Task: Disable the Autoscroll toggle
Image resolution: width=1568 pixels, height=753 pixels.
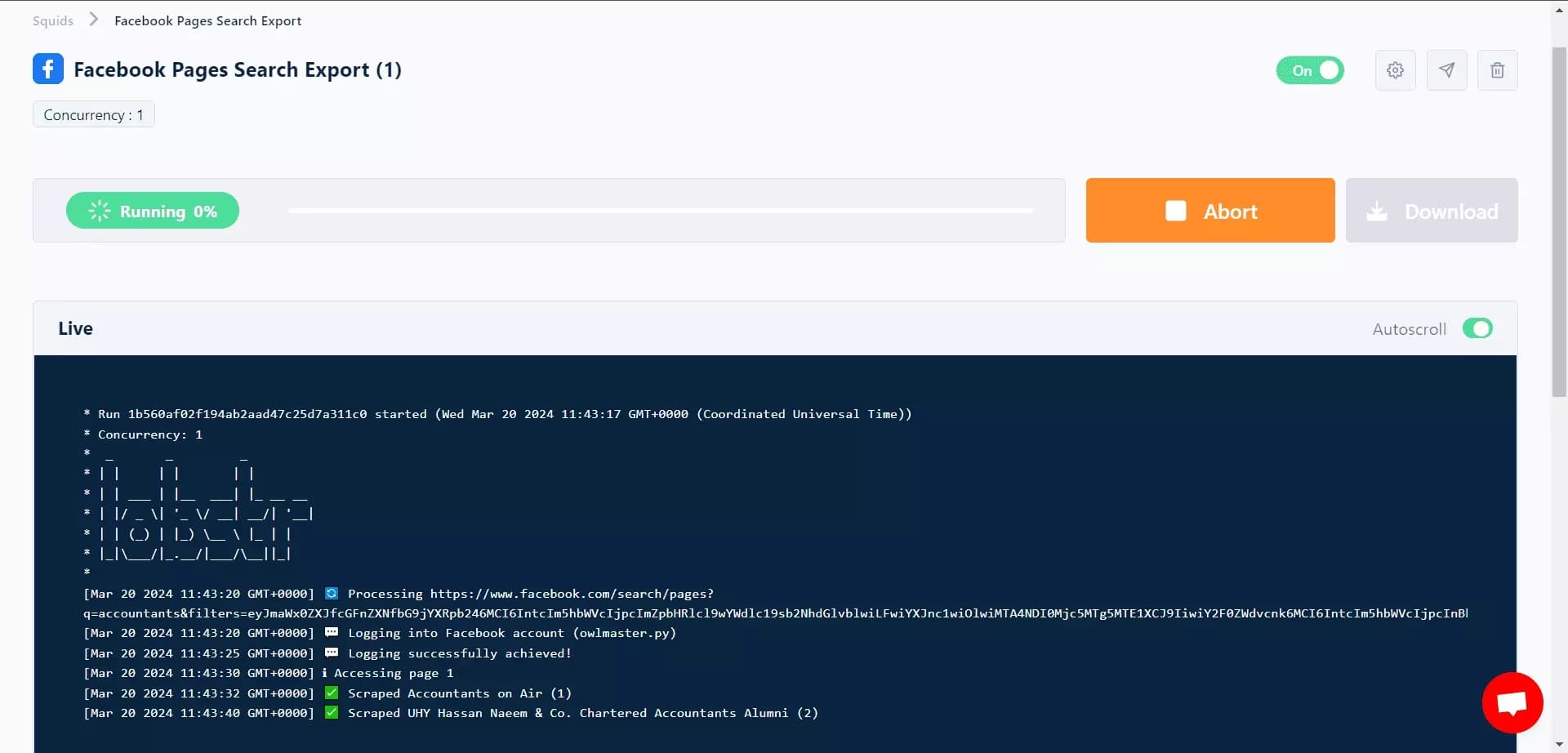Action: point(1477,328)
